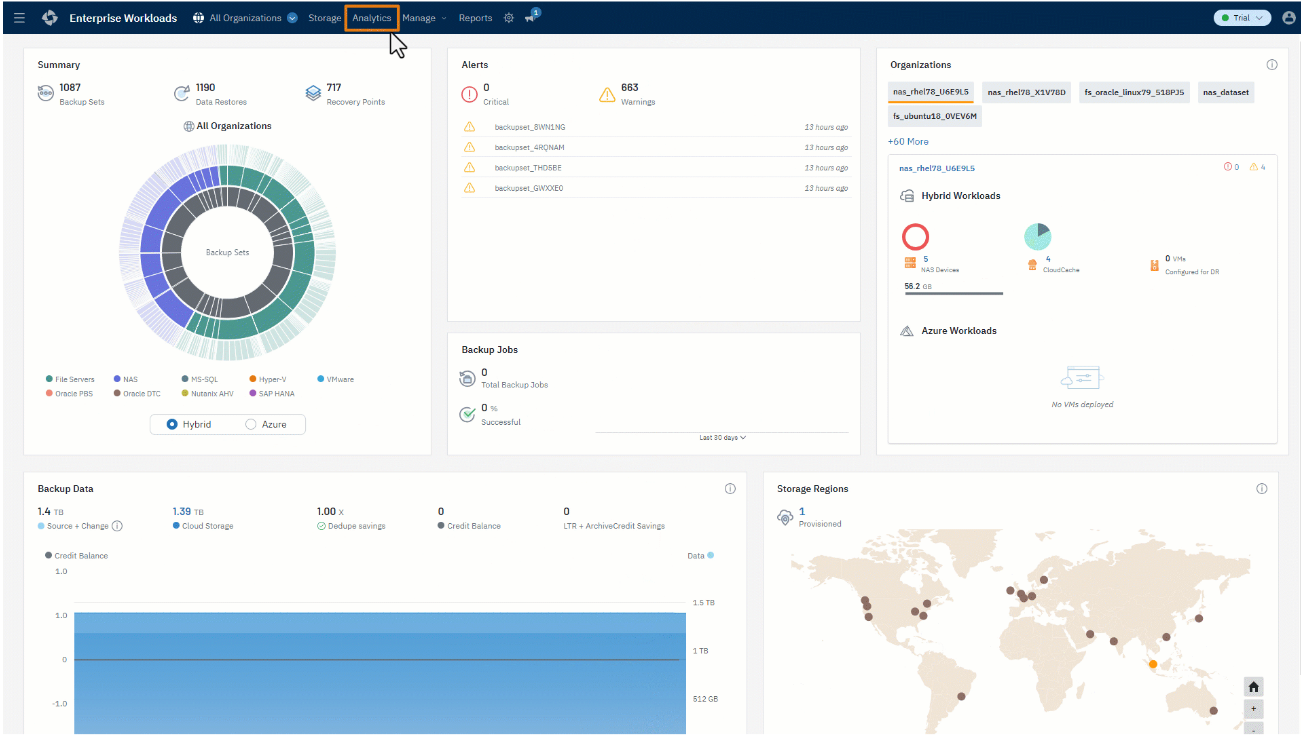Viewport: 1301px width, 737px height.
Task: Click the orange region marker on map
Action: point(1152,664)
